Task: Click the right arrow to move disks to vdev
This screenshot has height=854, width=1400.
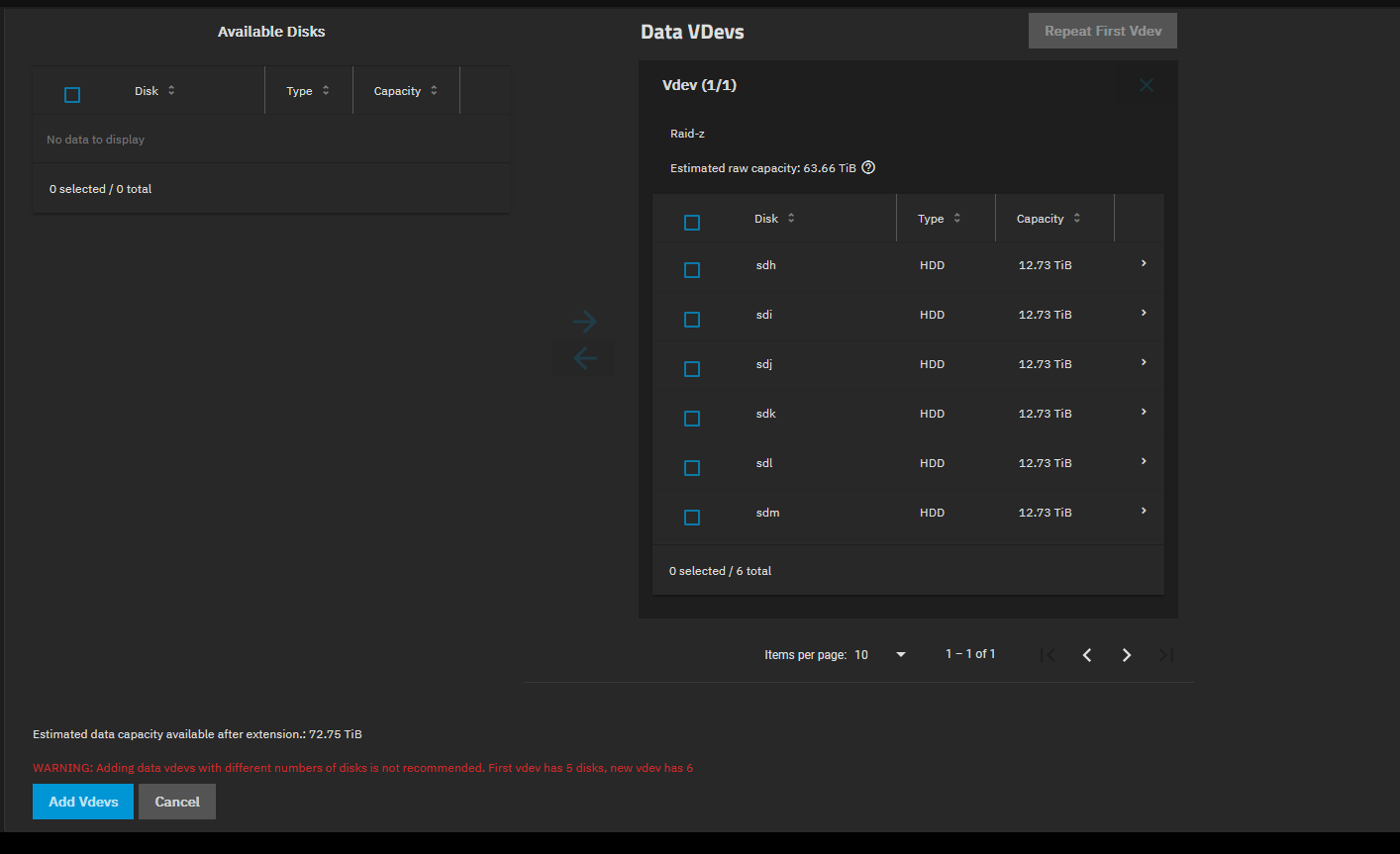Action: tap(584, 322)
